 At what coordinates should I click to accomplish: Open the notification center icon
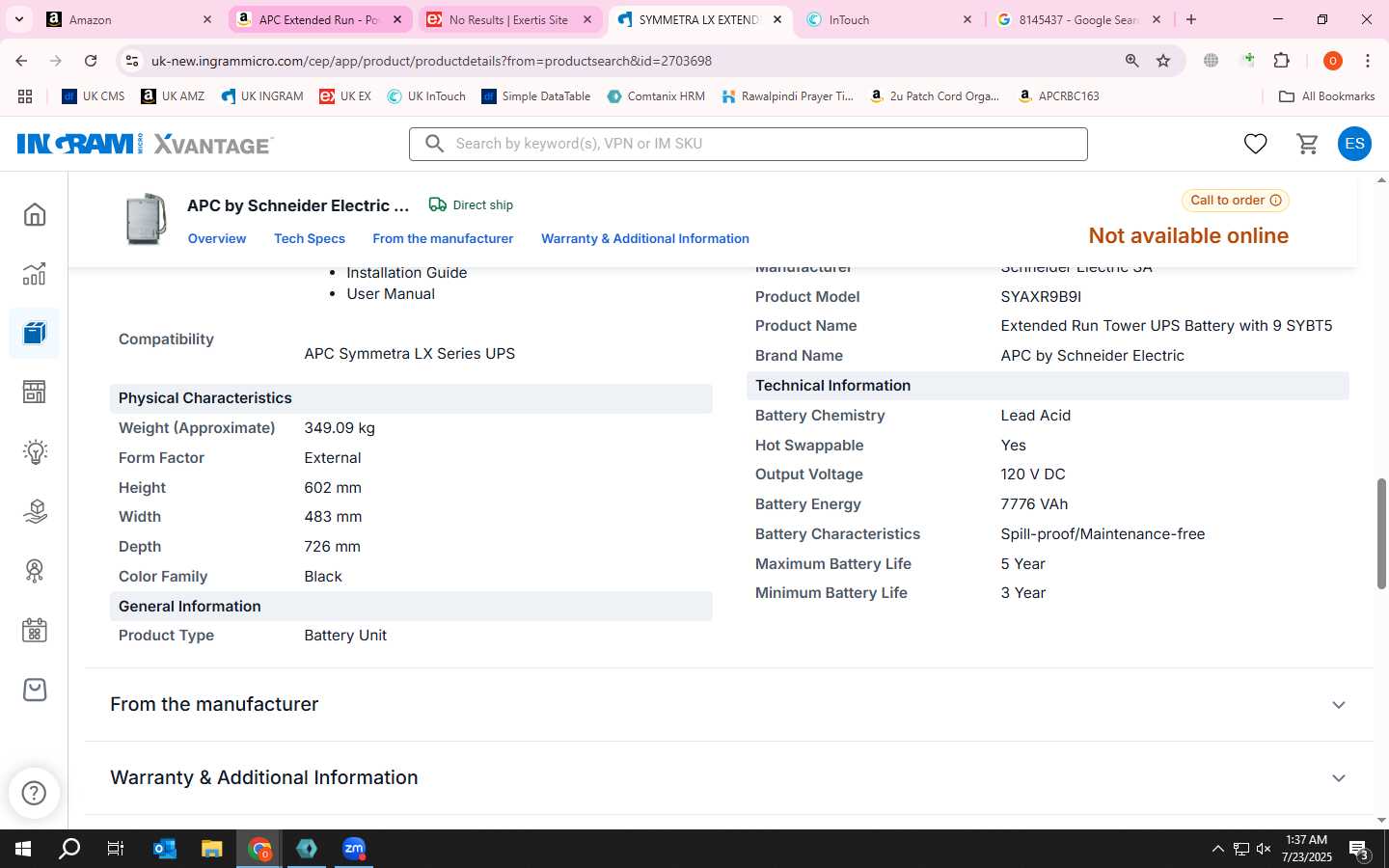pyautogui.click(x=1359, y=850)
